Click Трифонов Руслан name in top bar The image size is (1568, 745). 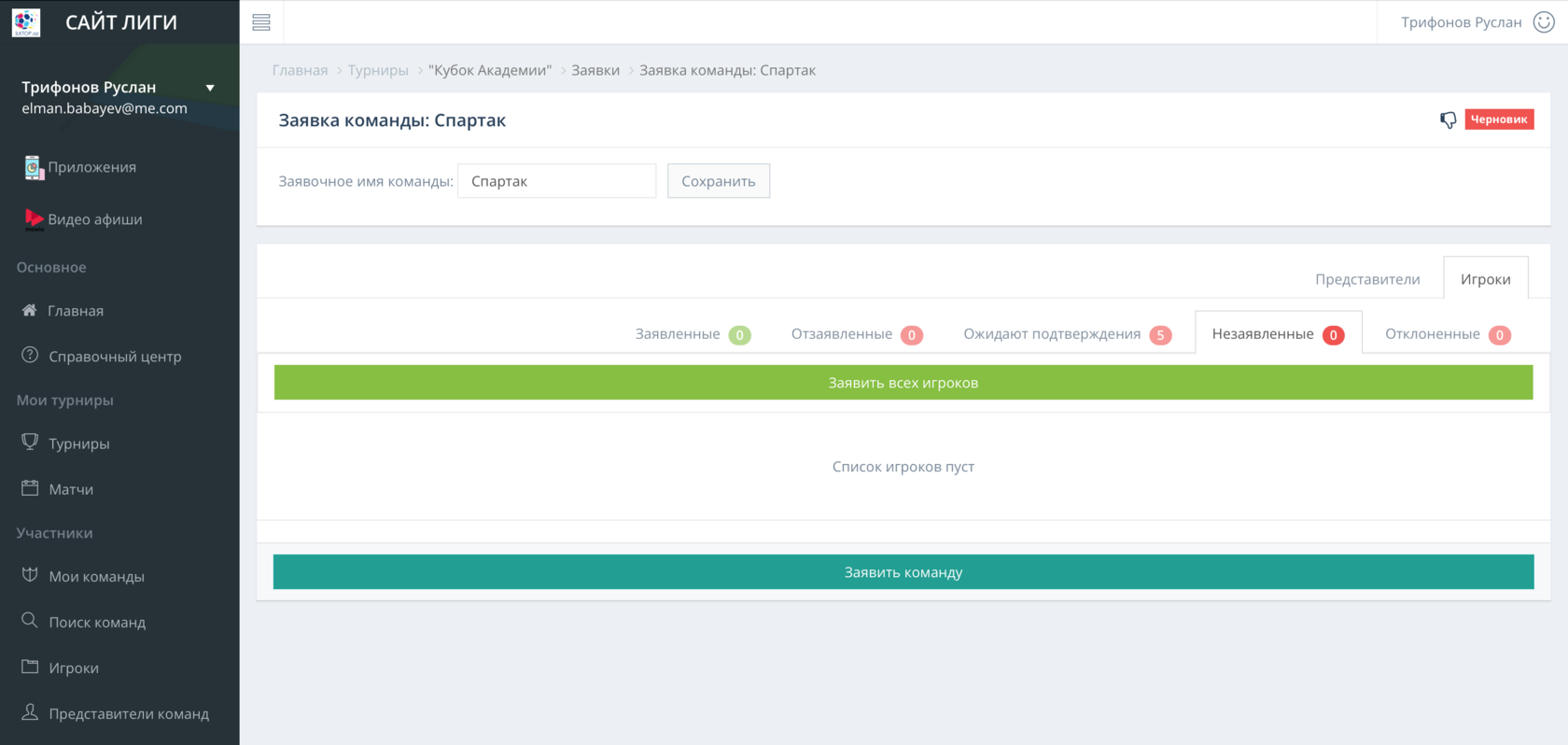coord(1461,22)
